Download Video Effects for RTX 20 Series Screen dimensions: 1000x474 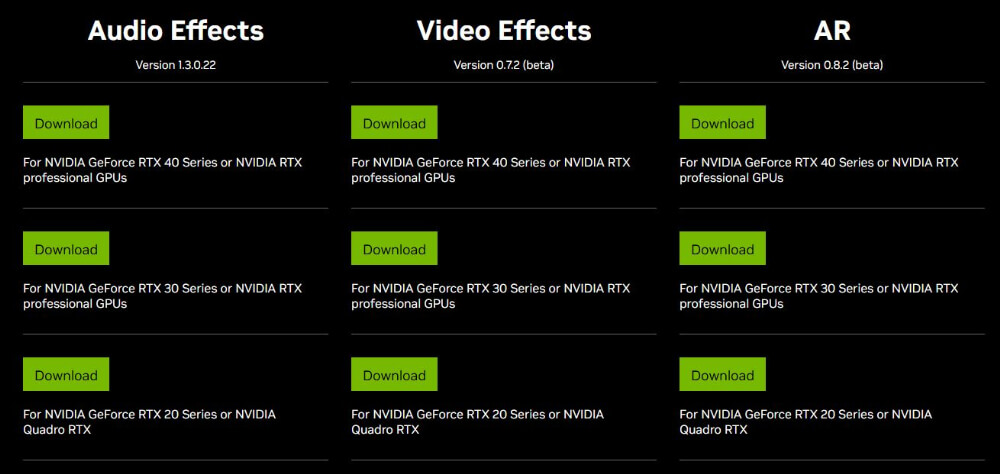(394, 374)
